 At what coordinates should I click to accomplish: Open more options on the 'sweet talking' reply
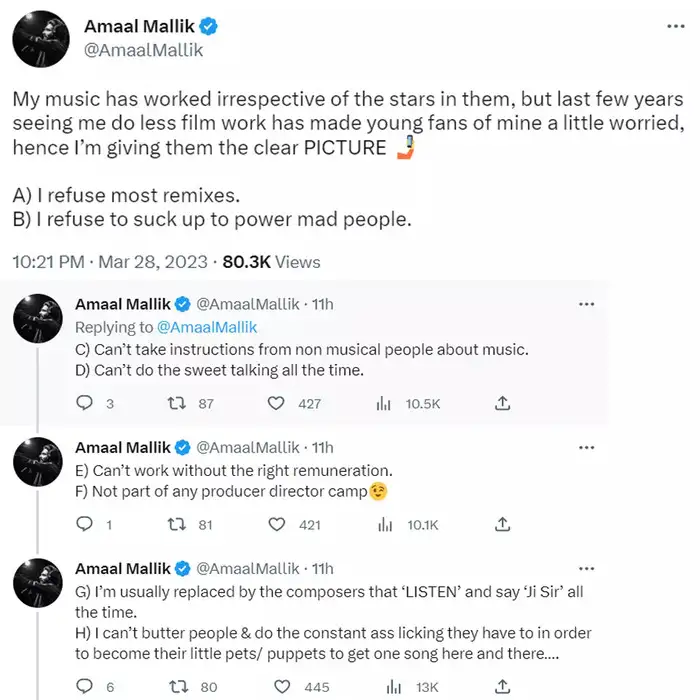click(x=587, y=304)
